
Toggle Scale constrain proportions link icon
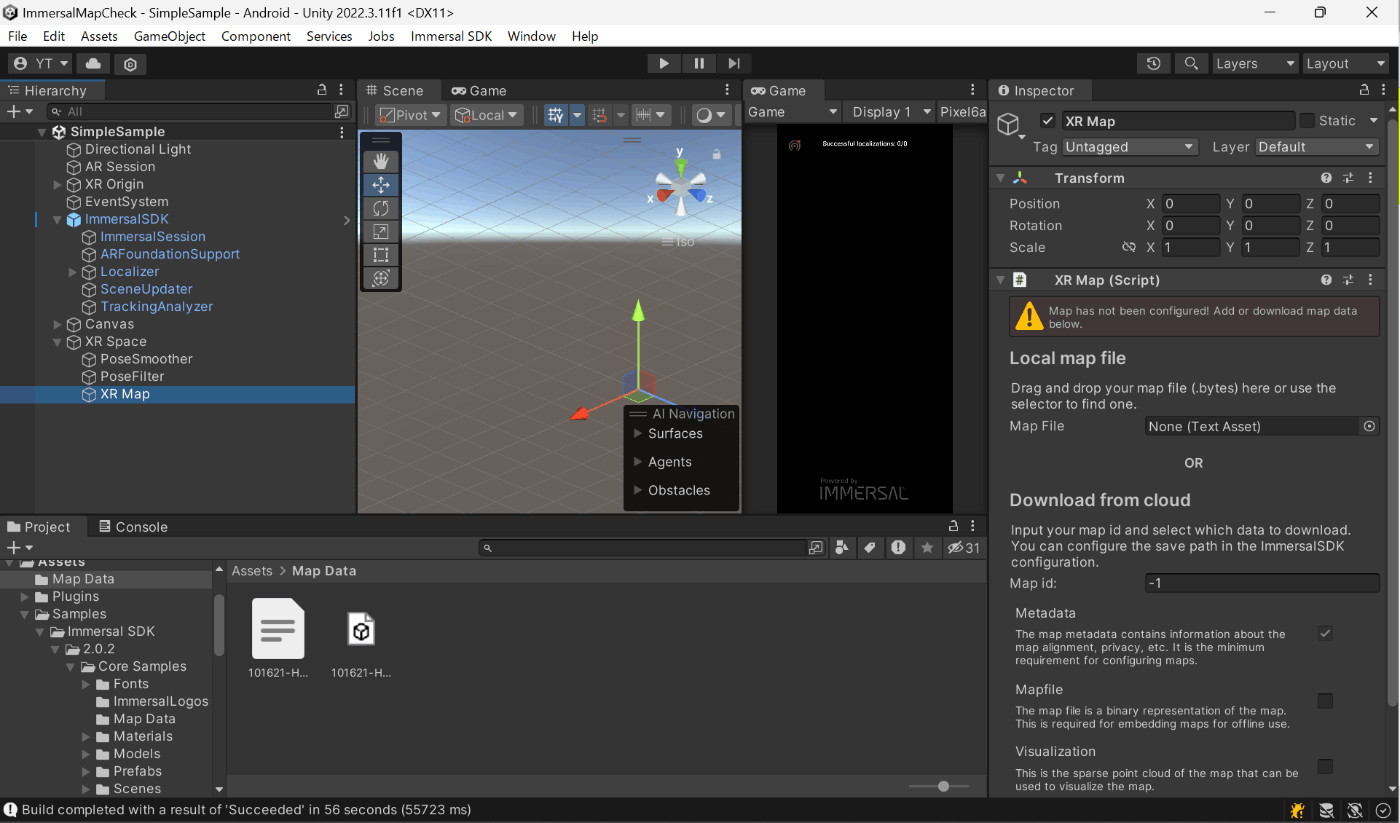pyautogui.click(x=1129, y=247)
